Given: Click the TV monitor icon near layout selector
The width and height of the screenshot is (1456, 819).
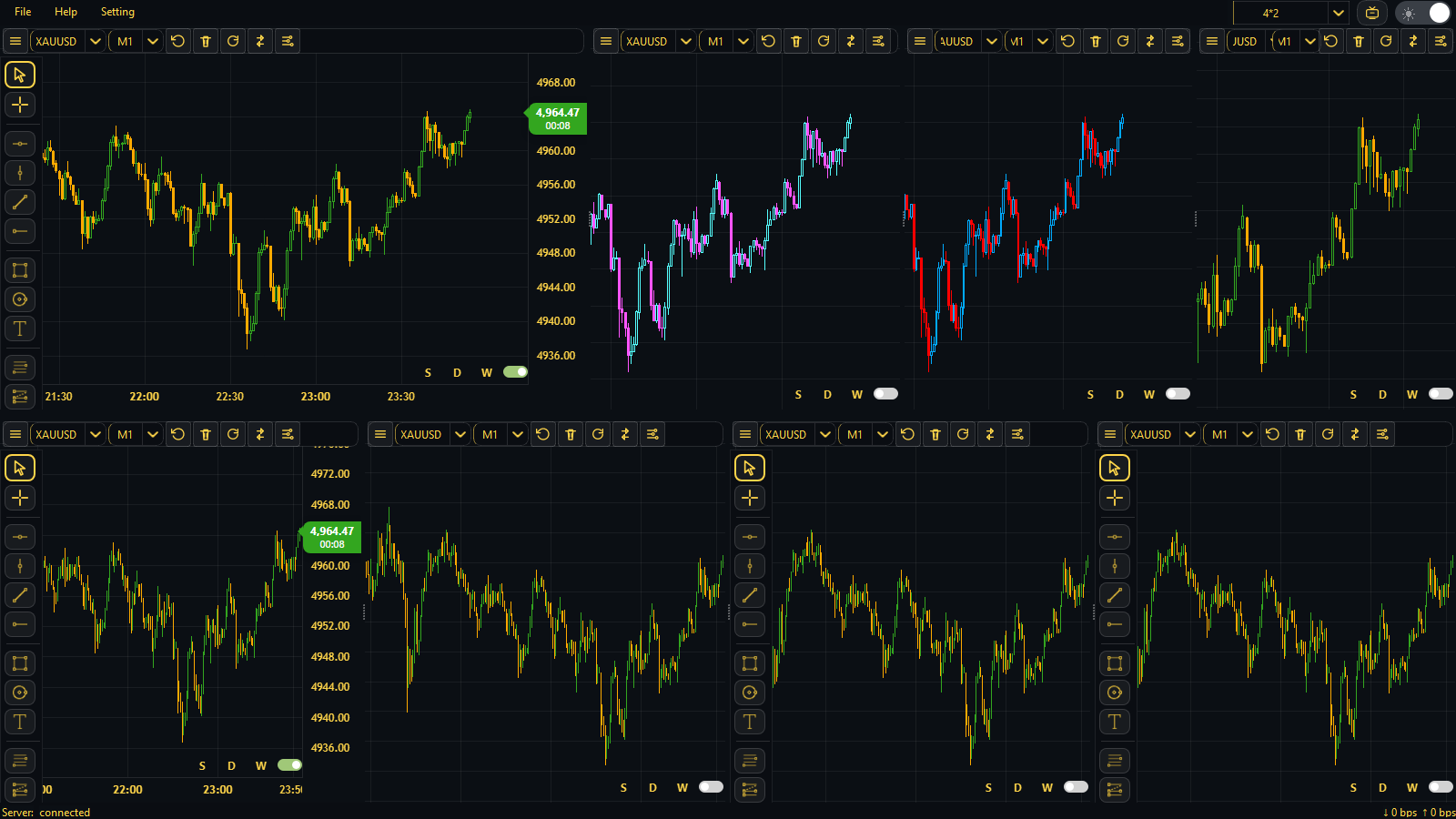Looking at the screenshot, I should pyautogui.click(x=1372, y=13).
